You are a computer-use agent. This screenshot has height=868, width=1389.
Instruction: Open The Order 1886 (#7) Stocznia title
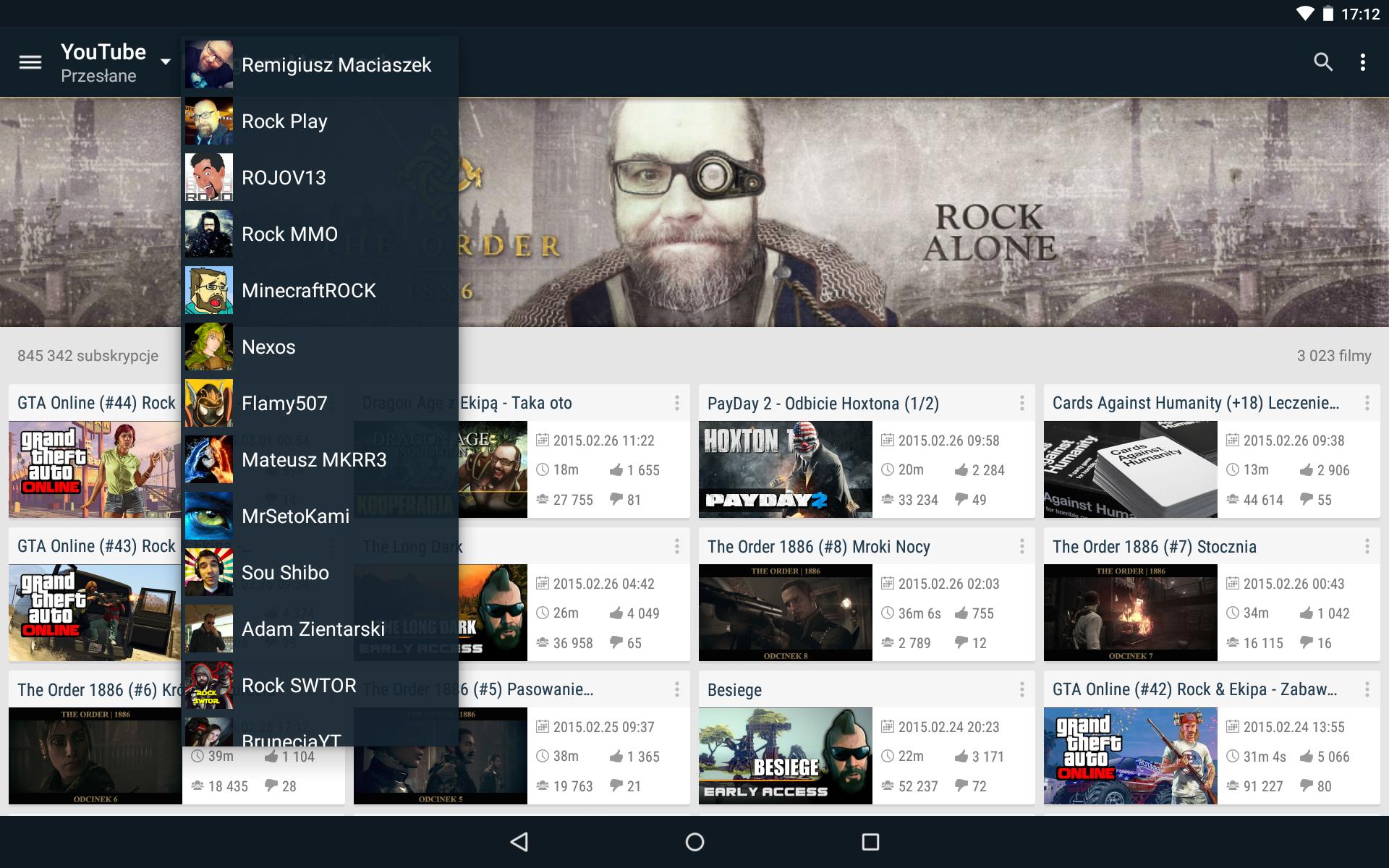(1155, 547)
